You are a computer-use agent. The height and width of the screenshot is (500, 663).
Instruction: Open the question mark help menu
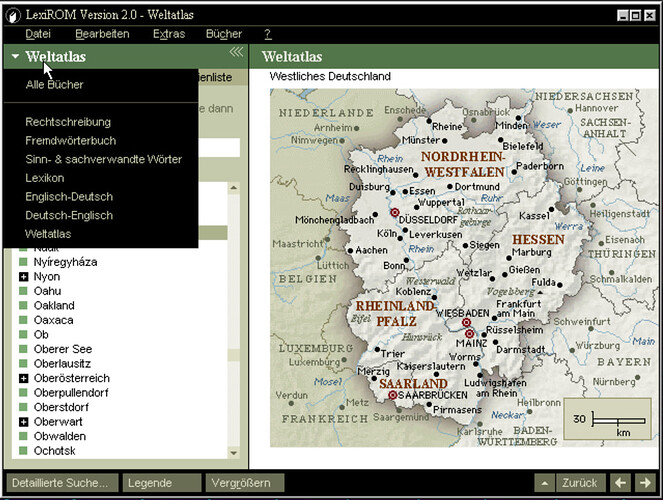[x=268, y=34]
